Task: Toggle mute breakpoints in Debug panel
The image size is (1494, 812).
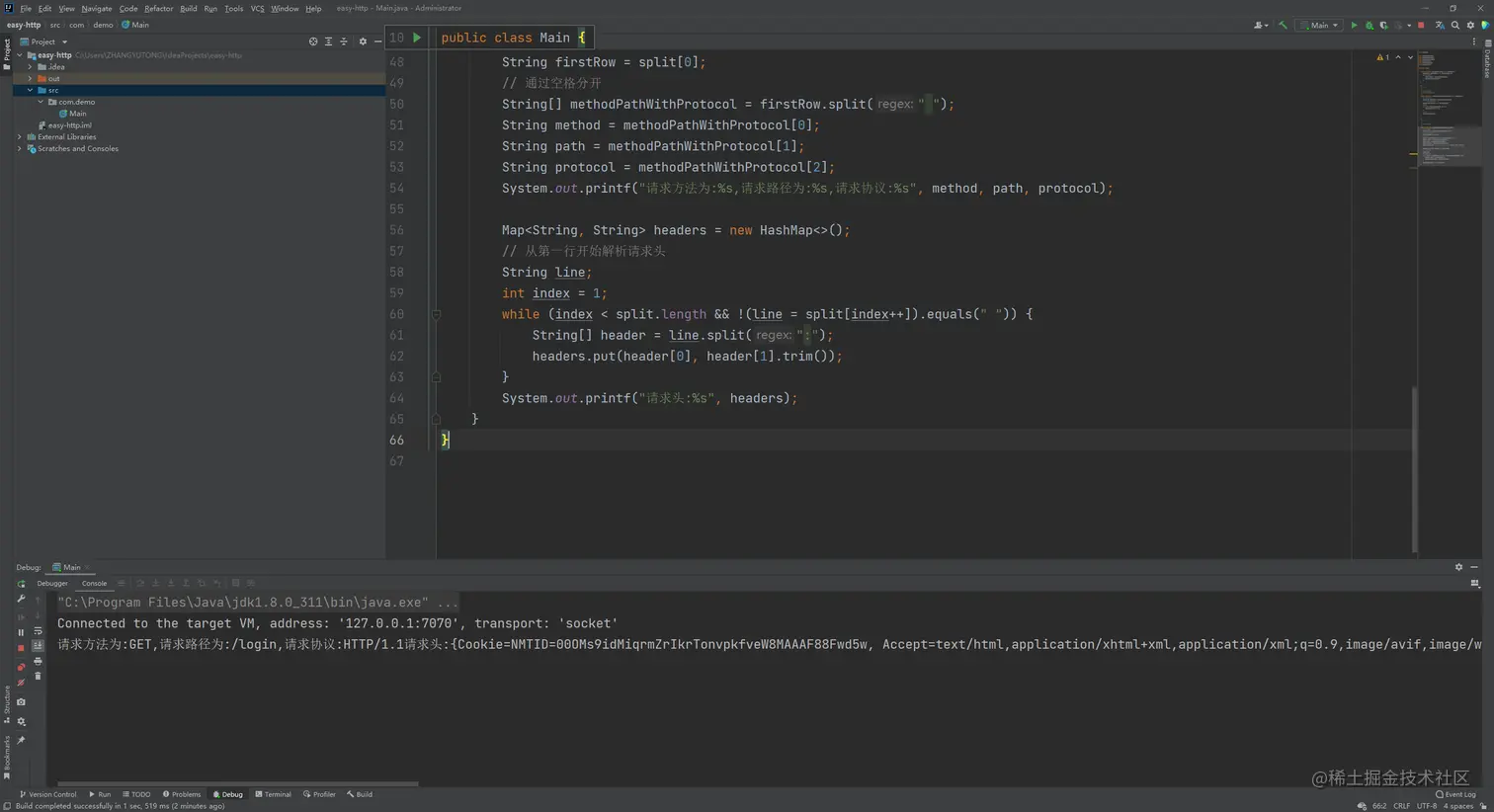Action: click(x=21, y=683)
